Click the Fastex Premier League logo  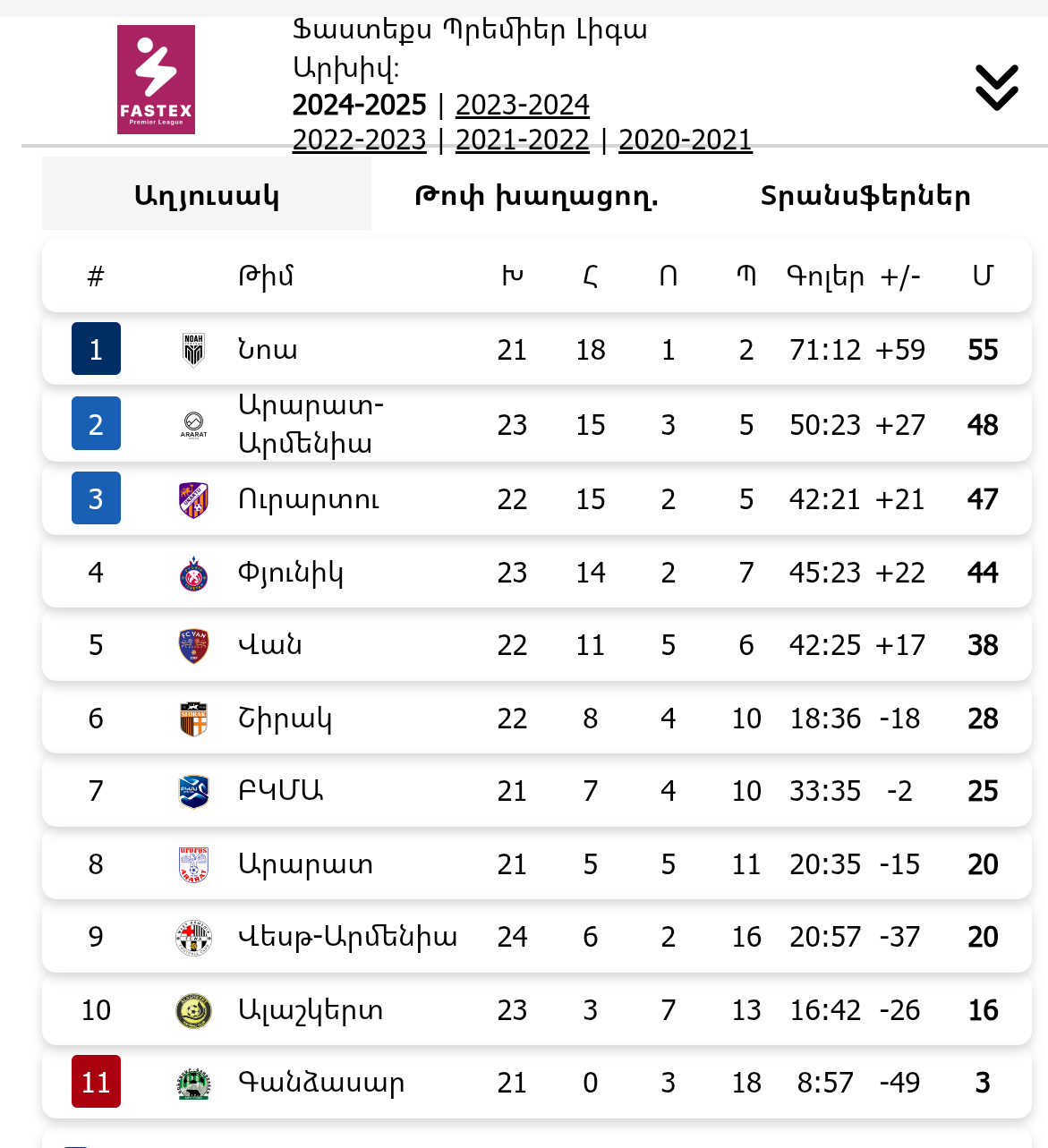[x=156, y=80]
